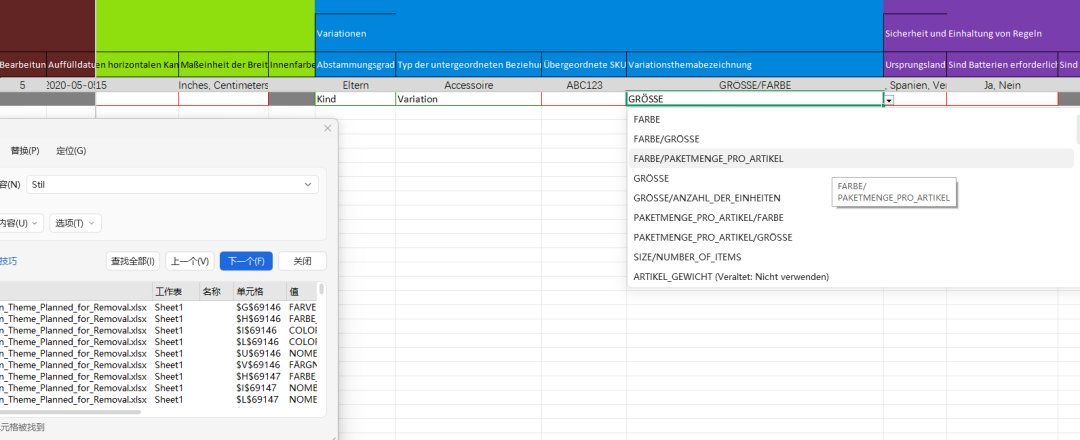Expand the search history chevron in Stil field

point(307,185)
